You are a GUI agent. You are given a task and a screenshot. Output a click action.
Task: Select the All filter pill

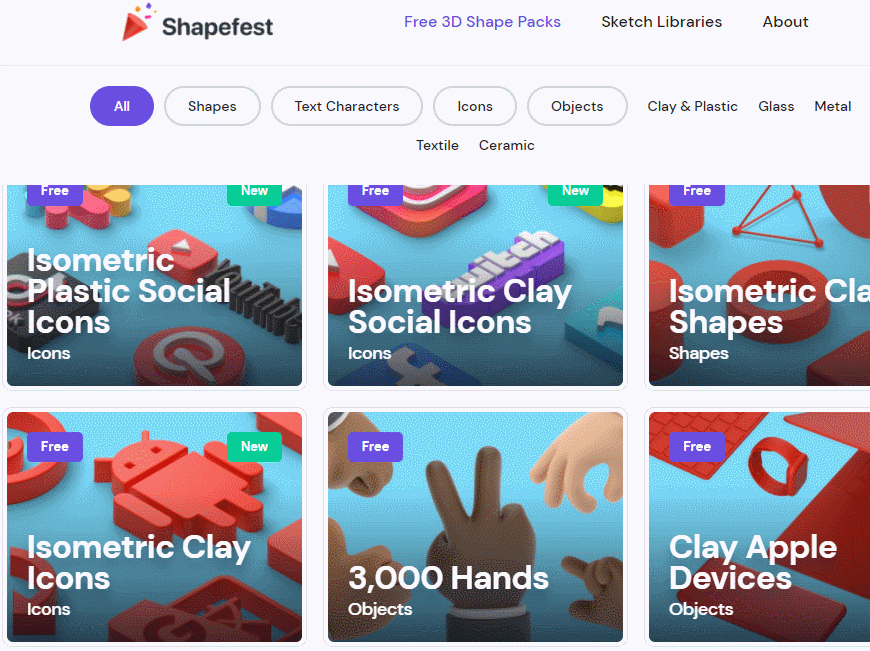click(x=122, y=106)
